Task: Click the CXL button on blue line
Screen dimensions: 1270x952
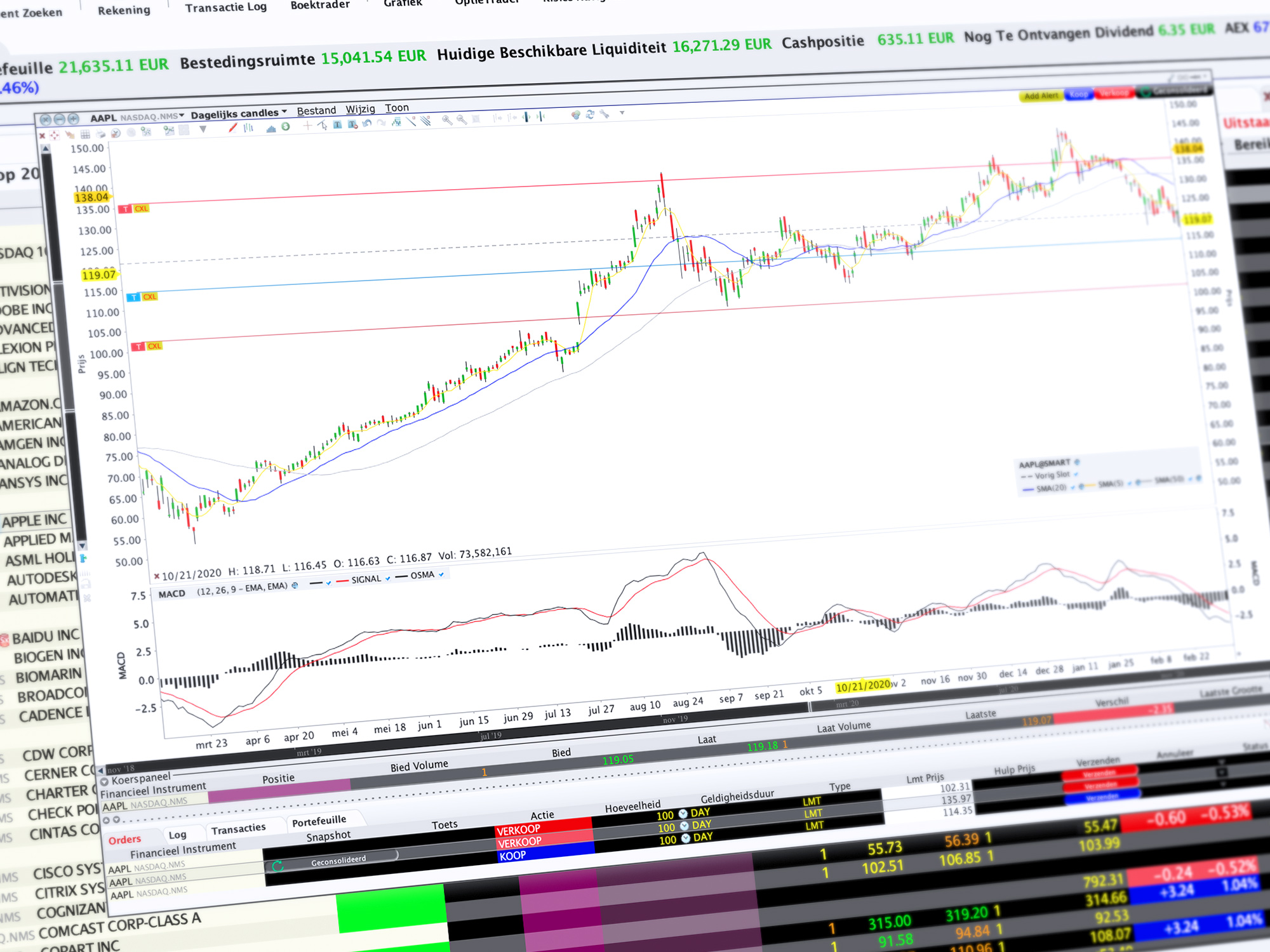Action: coord(149,296)
